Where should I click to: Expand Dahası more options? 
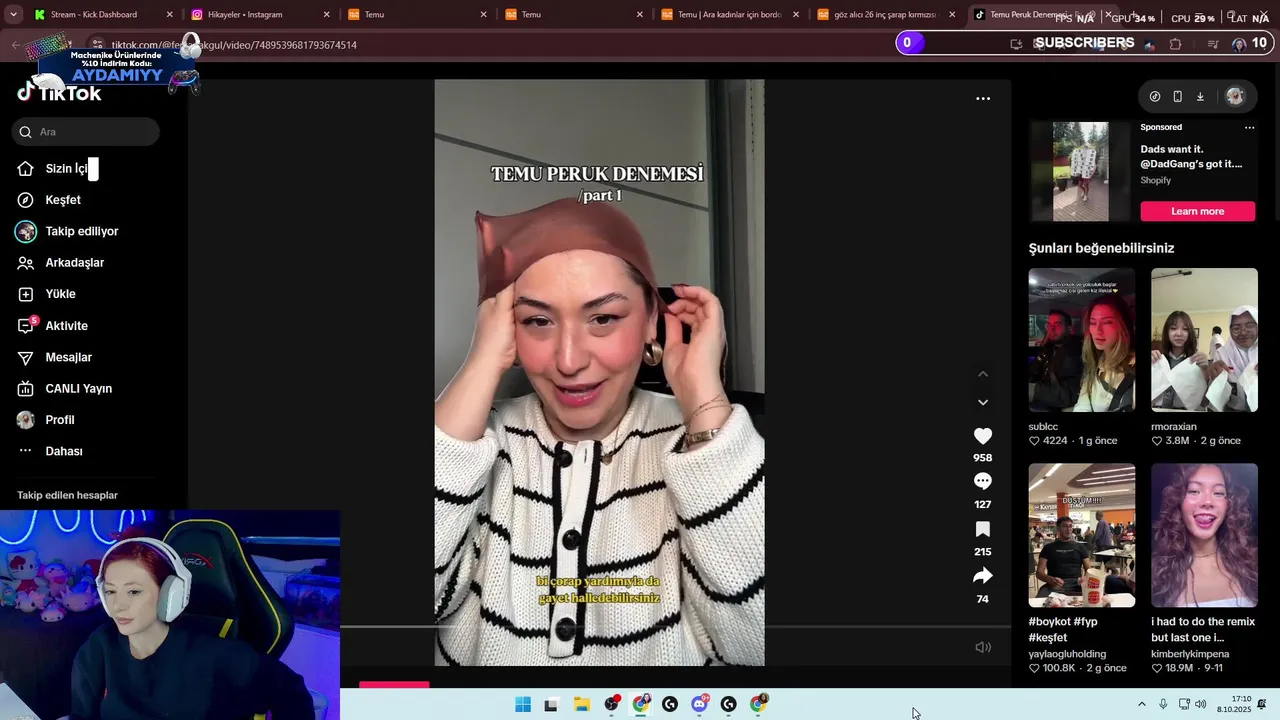click(x=50, y=451)
